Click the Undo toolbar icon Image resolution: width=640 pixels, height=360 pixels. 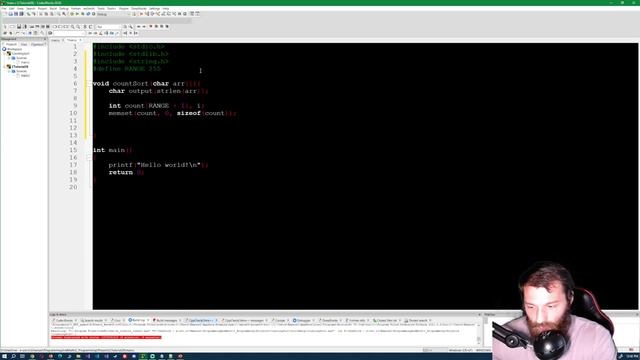28,14
